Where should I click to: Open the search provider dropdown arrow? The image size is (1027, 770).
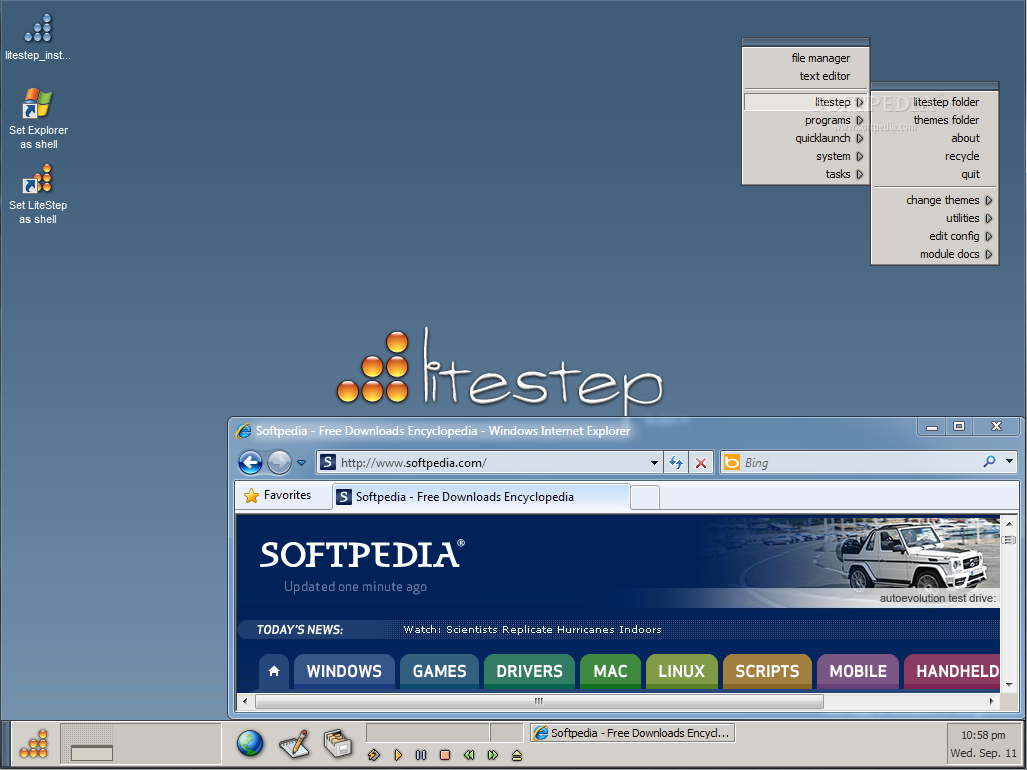[x=1009, y=462]
